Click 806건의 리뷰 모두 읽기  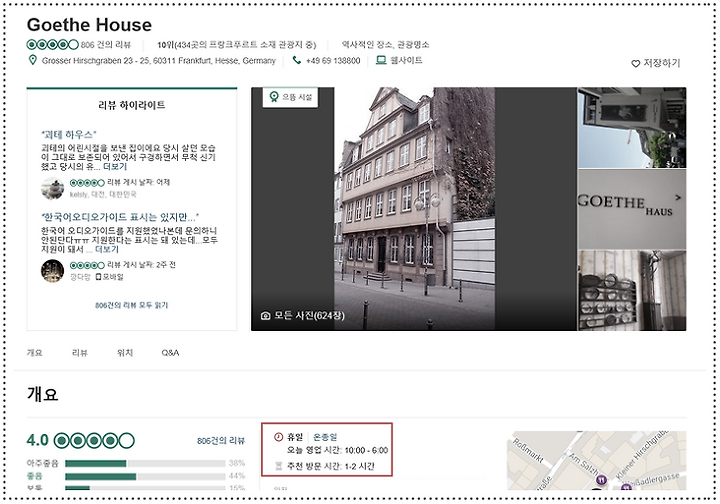(x=132, y=305)
